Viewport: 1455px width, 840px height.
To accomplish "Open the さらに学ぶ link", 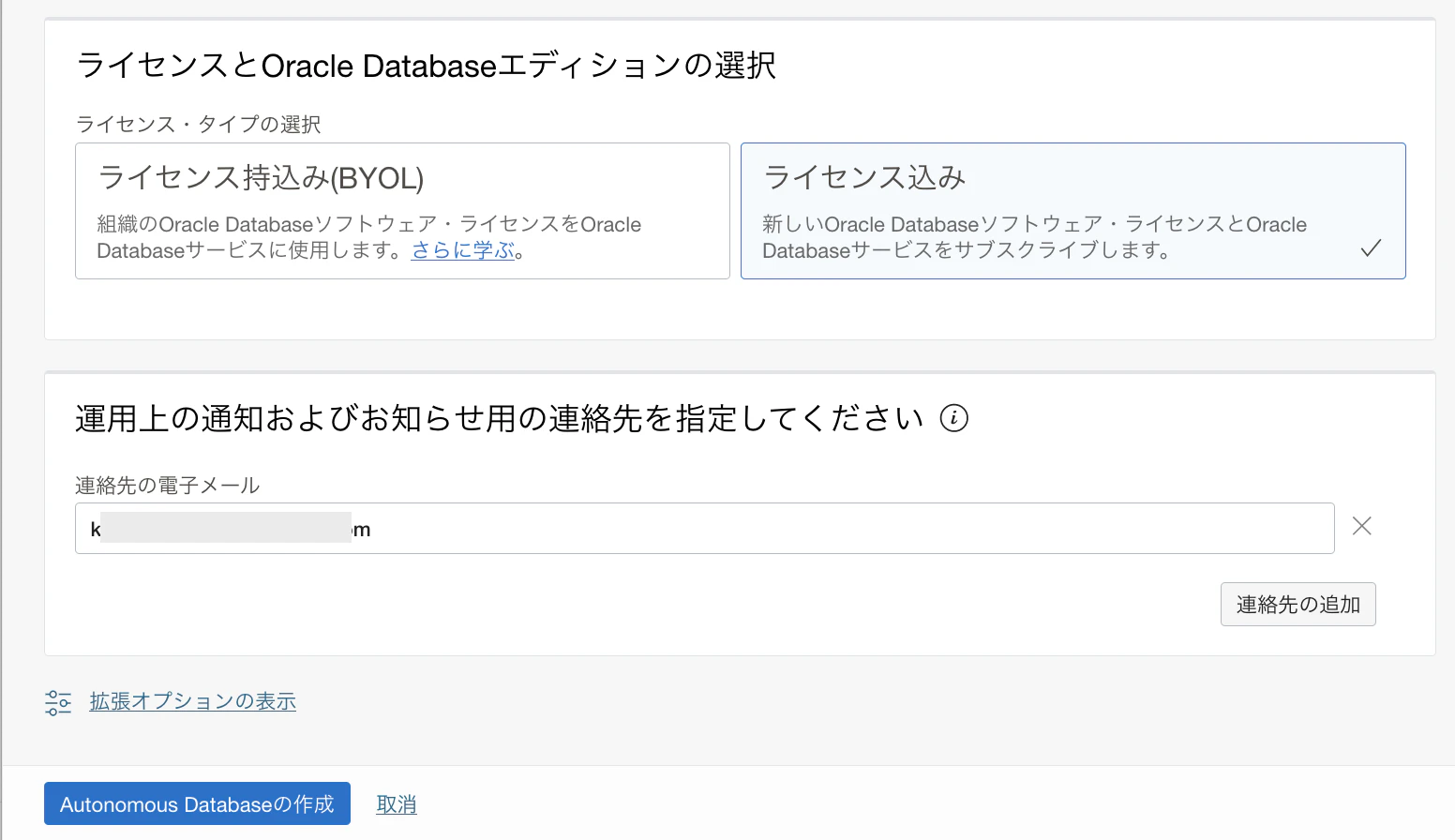I will tap(463, 250).
